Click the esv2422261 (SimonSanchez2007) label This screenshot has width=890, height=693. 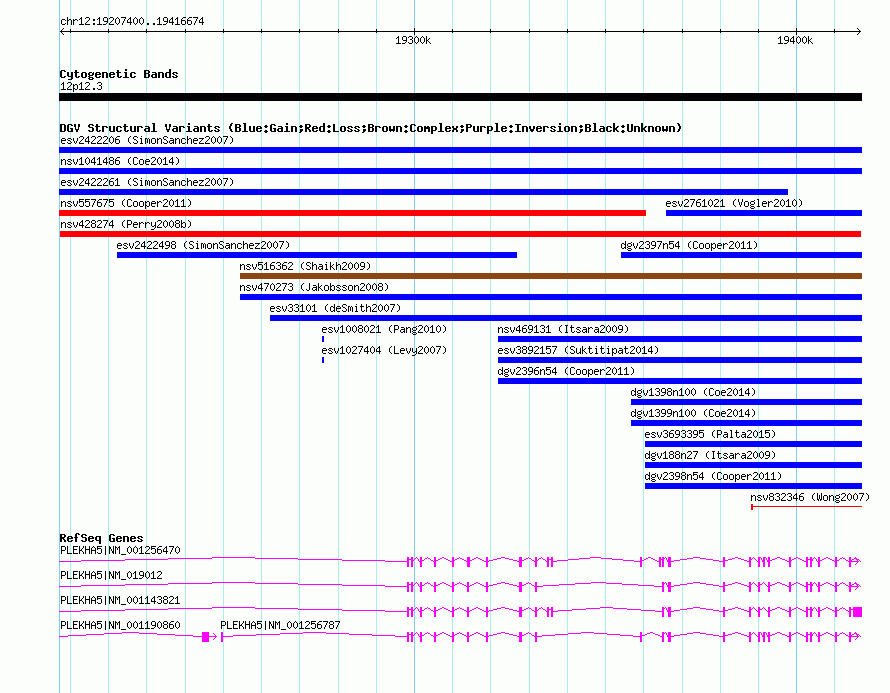click(x=147, y=182)
